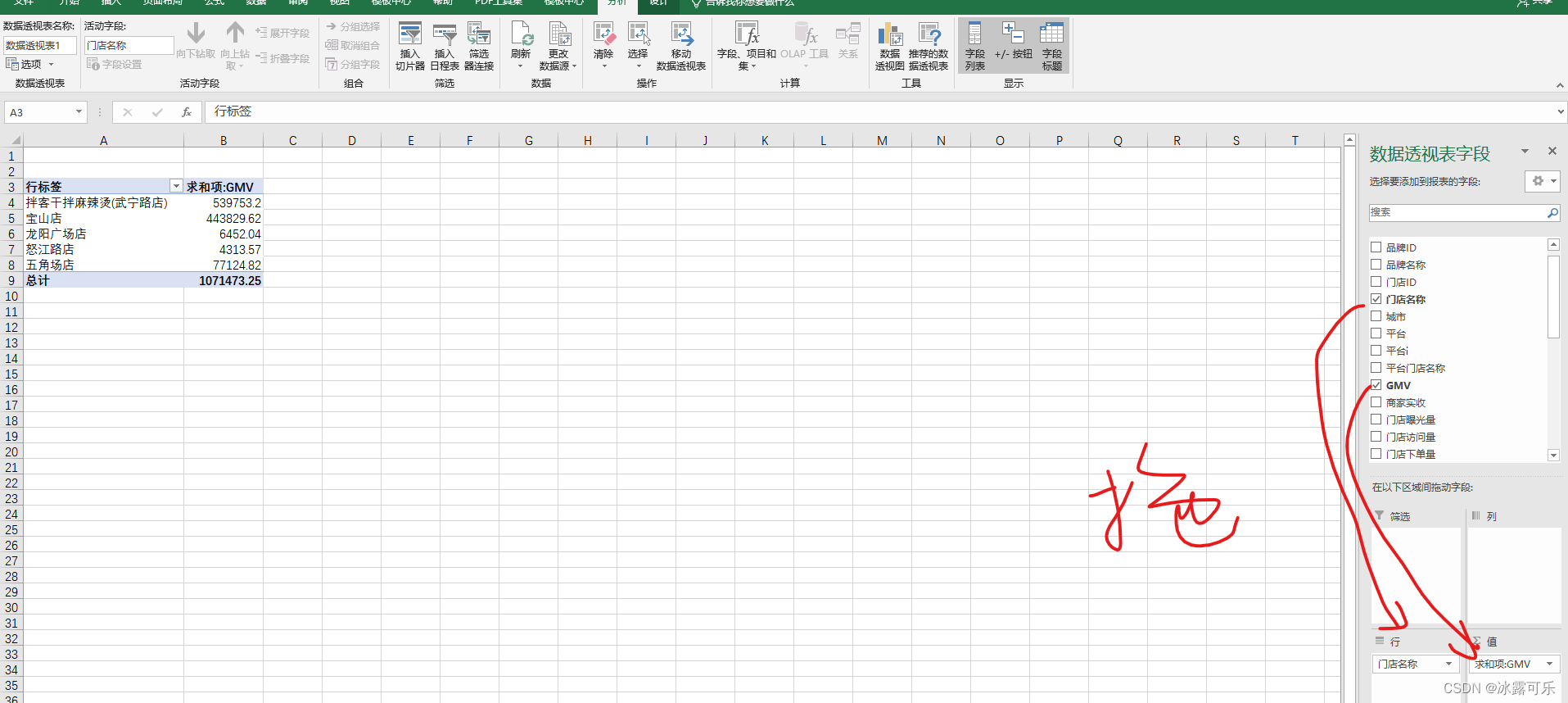Collapse the ribbon using the caret
Image resolution: width=1568 pixels, height=703 pixels.
[x=1560, y=85]
